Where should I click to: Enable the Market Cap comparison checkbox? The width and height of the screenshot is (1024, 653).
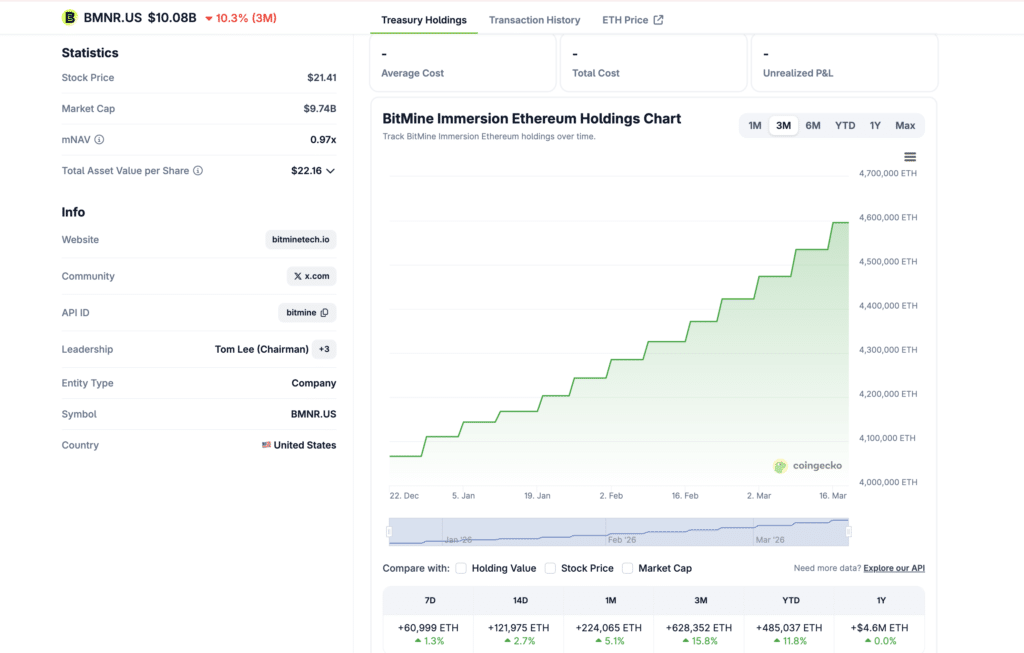point(627,568)
